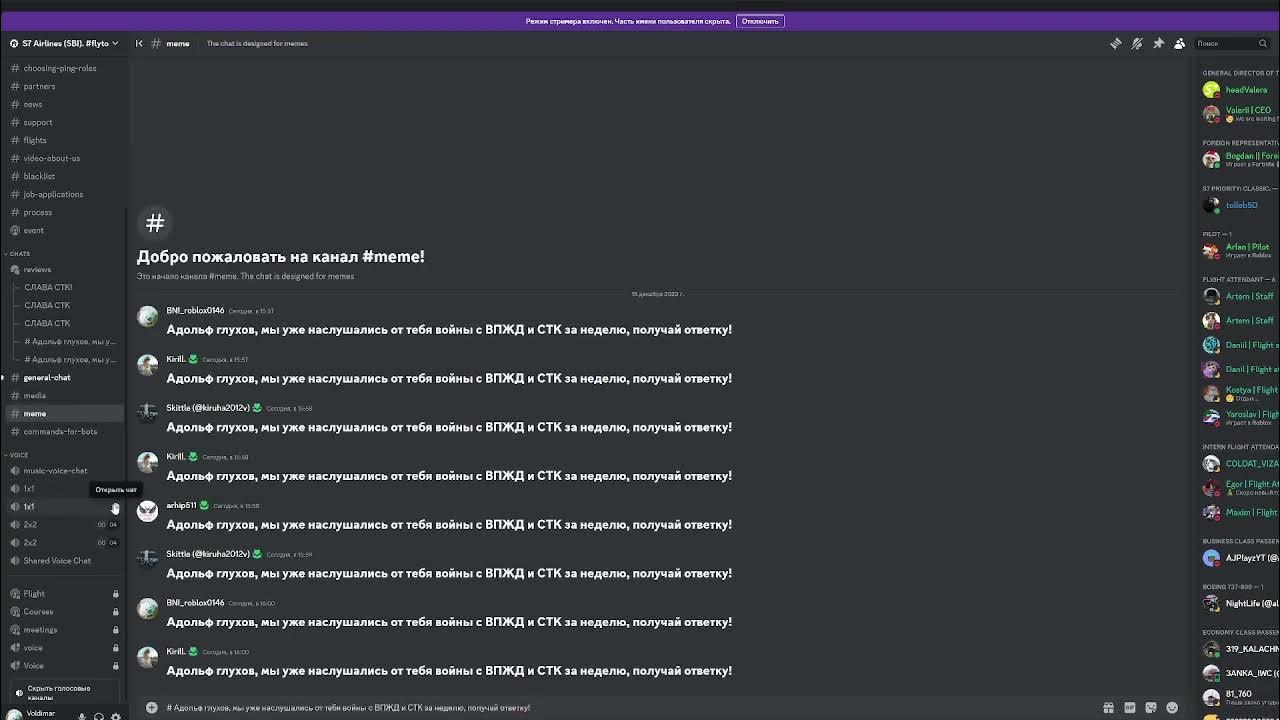
Task: Open the emoji picker
Action: tap(1172, 708)
